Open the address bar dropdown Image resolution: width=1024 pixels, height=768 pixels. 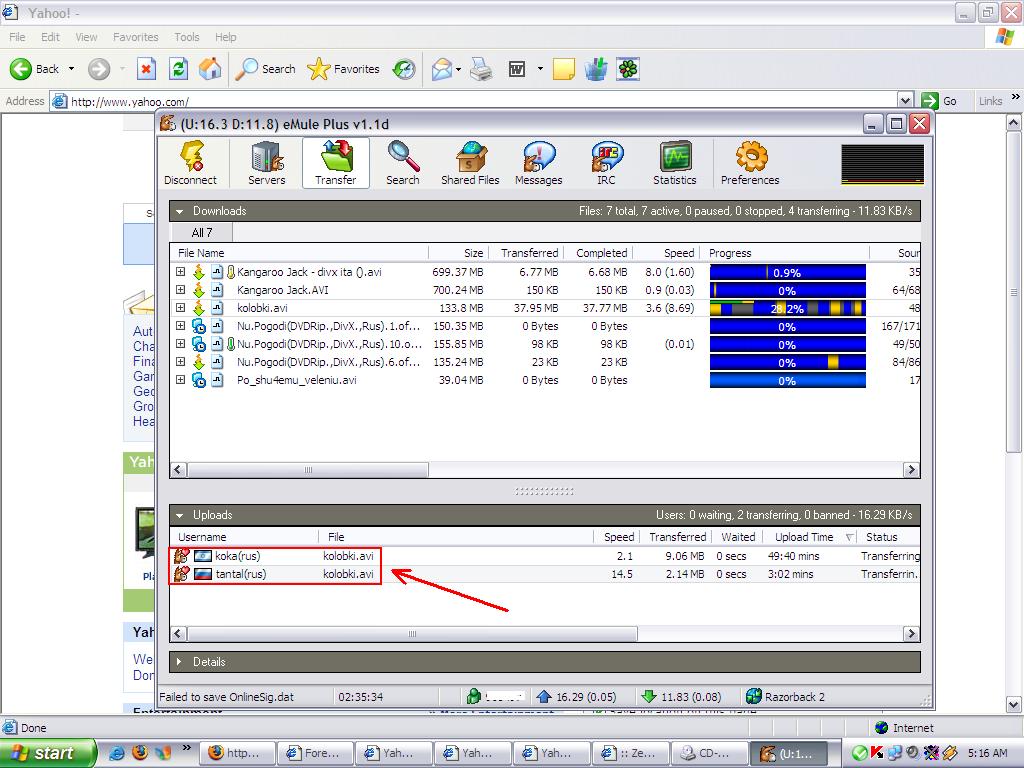(905, 101)
